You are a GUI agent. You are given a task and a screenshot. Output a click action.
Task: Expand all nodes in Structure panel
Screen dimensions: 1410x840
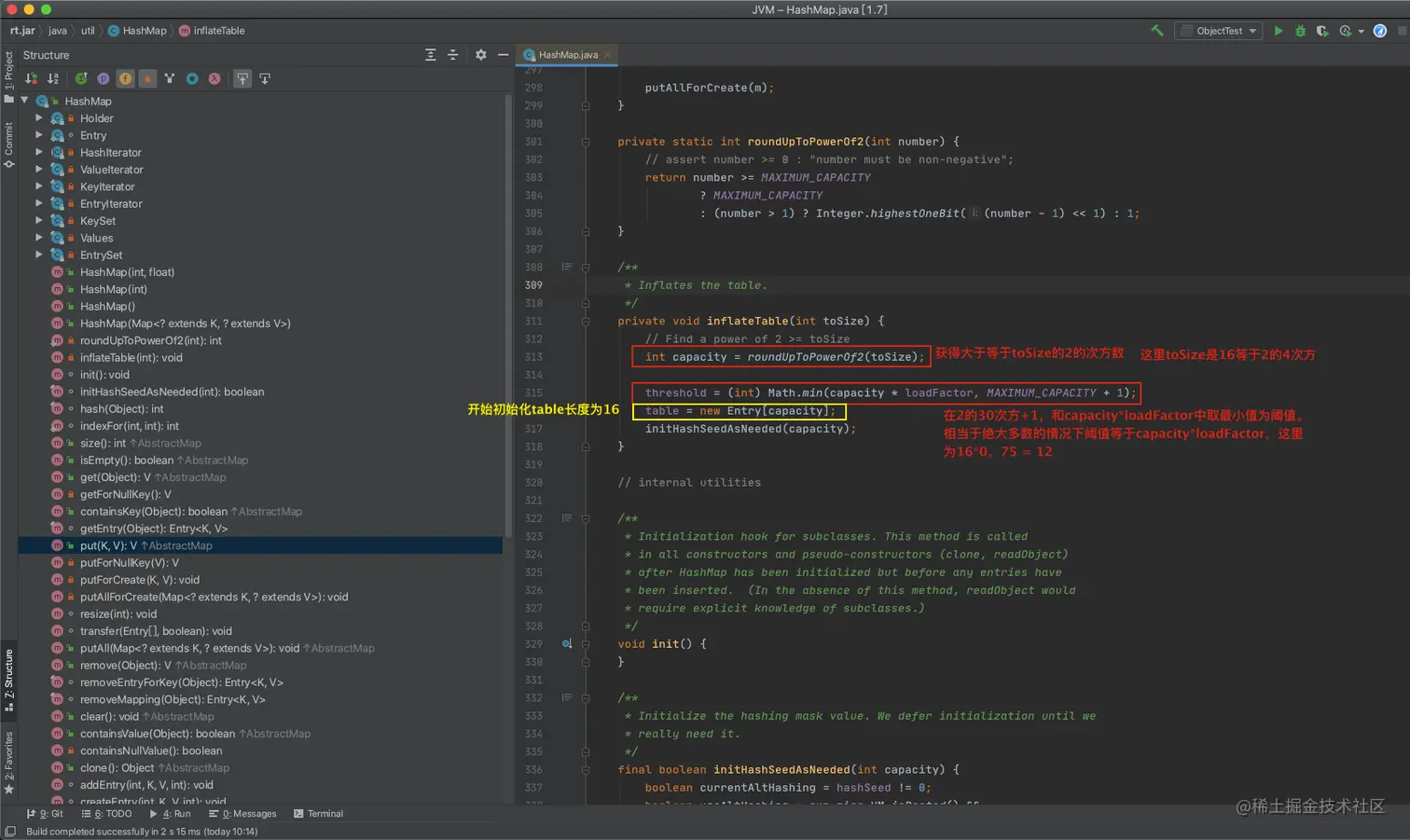click(x=431, y=55)
